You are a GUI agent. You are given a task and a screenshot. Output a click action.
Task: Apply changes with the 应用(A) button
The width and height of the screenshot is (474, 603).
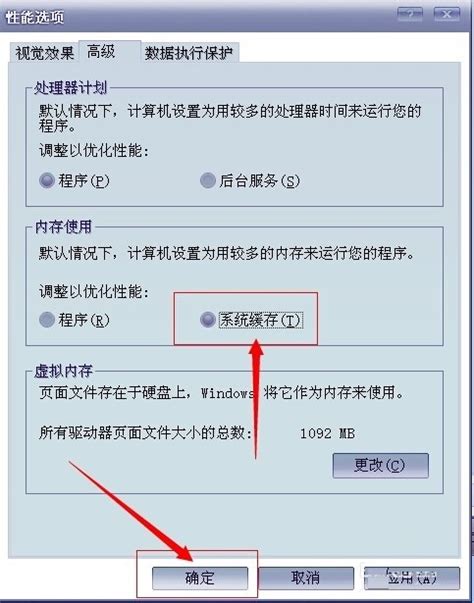click(x=412, y=578)
